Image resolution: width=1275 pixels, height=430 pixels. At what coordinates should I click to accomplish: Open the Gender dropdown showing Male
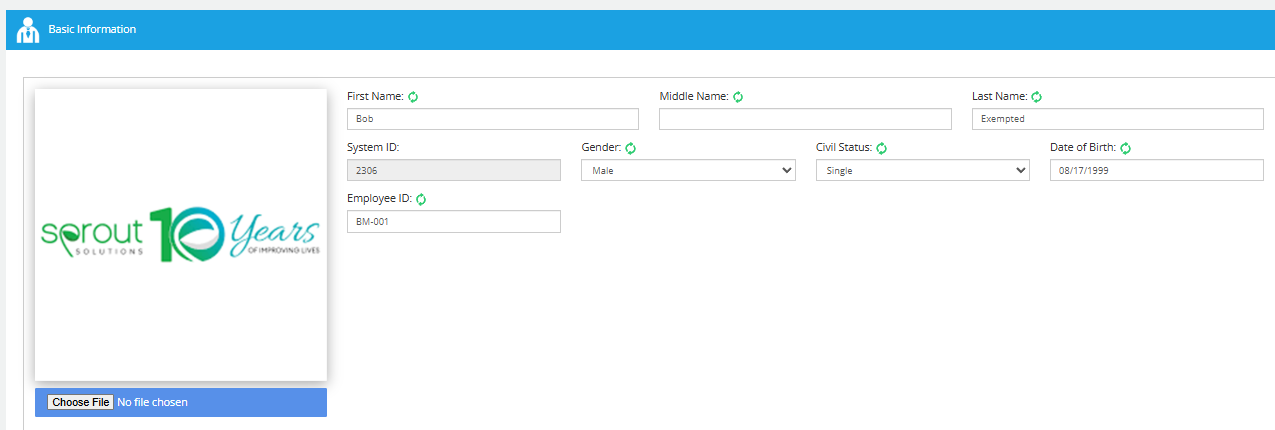[688, 170]
